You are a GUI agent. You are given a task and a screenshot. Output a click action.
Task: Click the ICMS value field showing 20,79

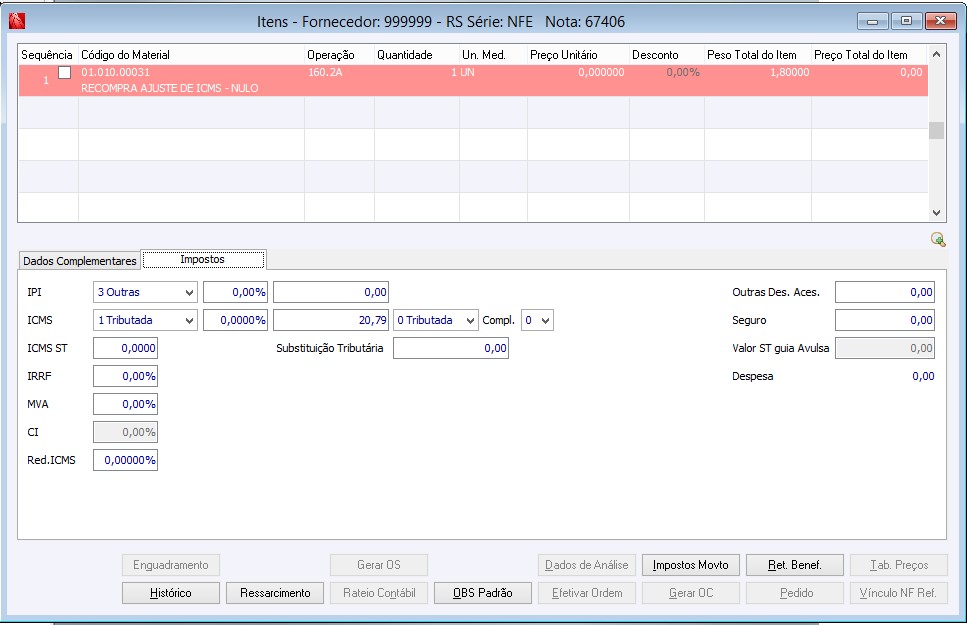click(331, 320)
